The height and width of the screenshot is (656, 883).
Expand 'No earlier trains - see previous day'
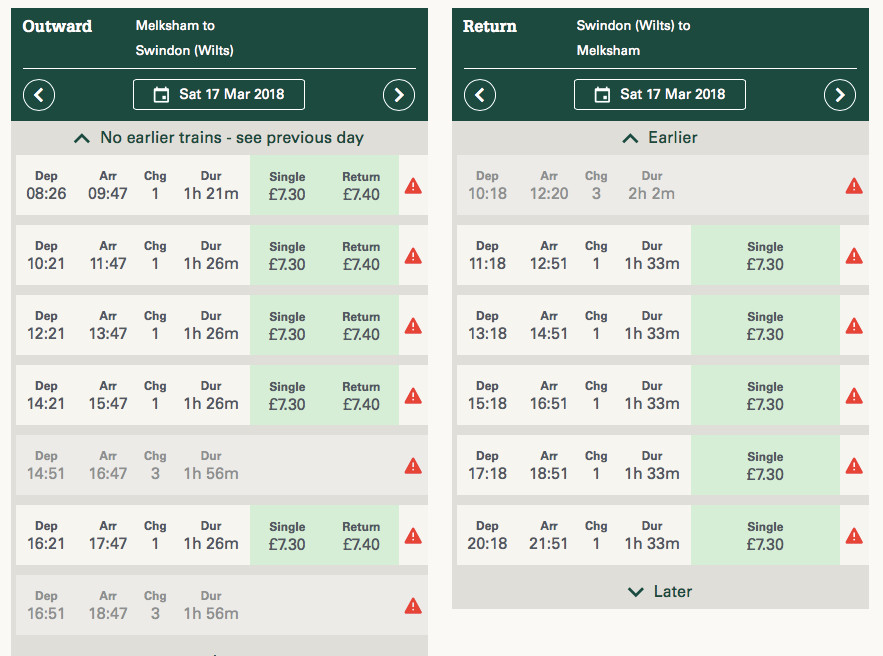click(219, 138)
